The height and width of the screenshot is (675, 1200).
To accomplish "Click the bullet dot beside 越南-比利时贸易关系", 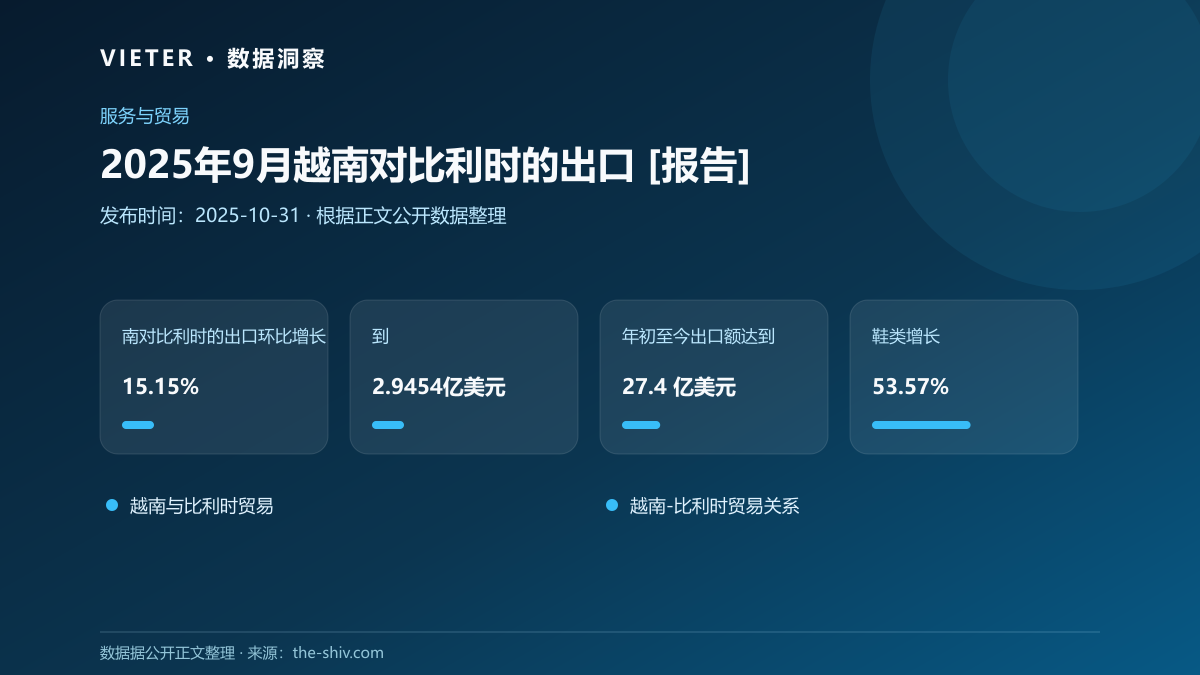I will [612, 505].
